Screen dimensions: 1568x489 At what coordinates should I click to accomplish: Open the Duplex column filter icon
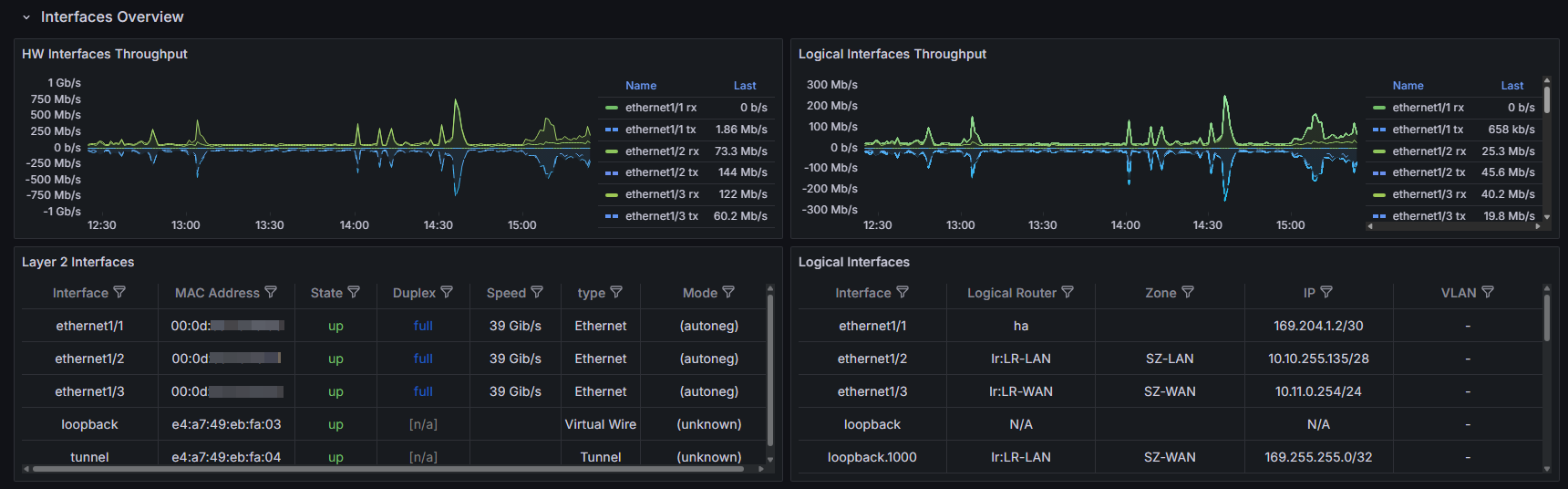[447, 293]
